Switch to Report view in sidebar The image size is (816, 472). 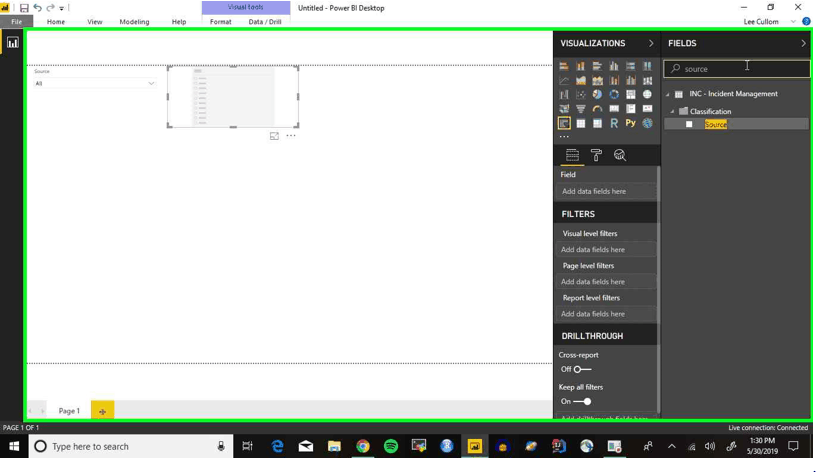click(12, 43)
